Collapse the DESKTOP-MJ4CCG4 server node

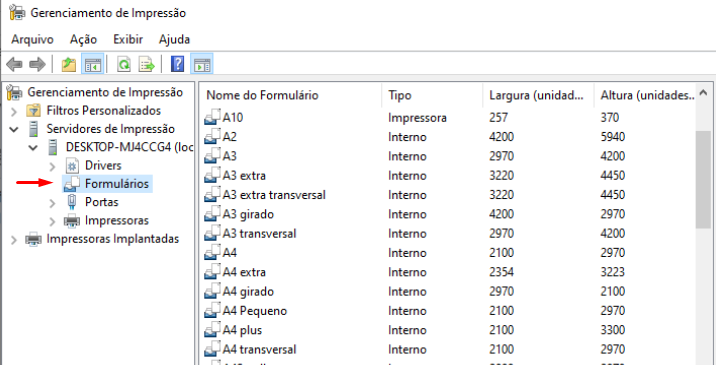point(33,148)
